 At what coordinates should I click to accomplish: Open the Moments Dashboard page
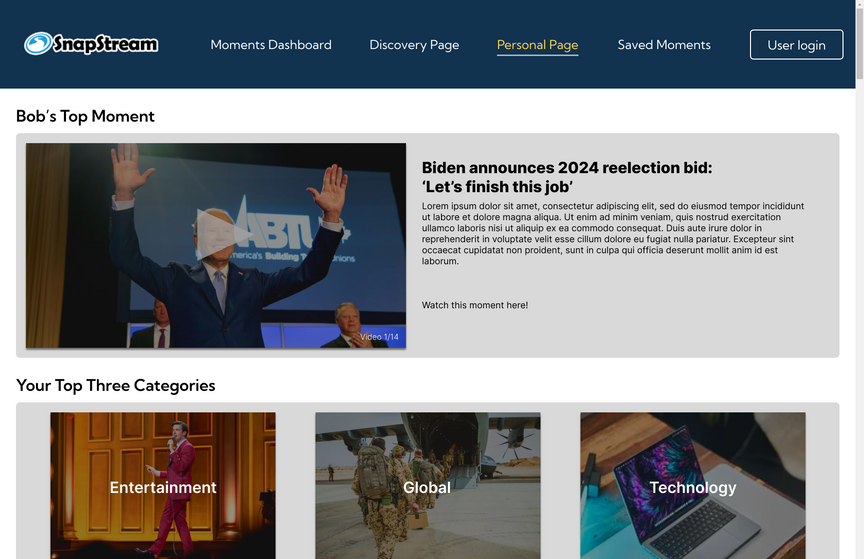271,45
